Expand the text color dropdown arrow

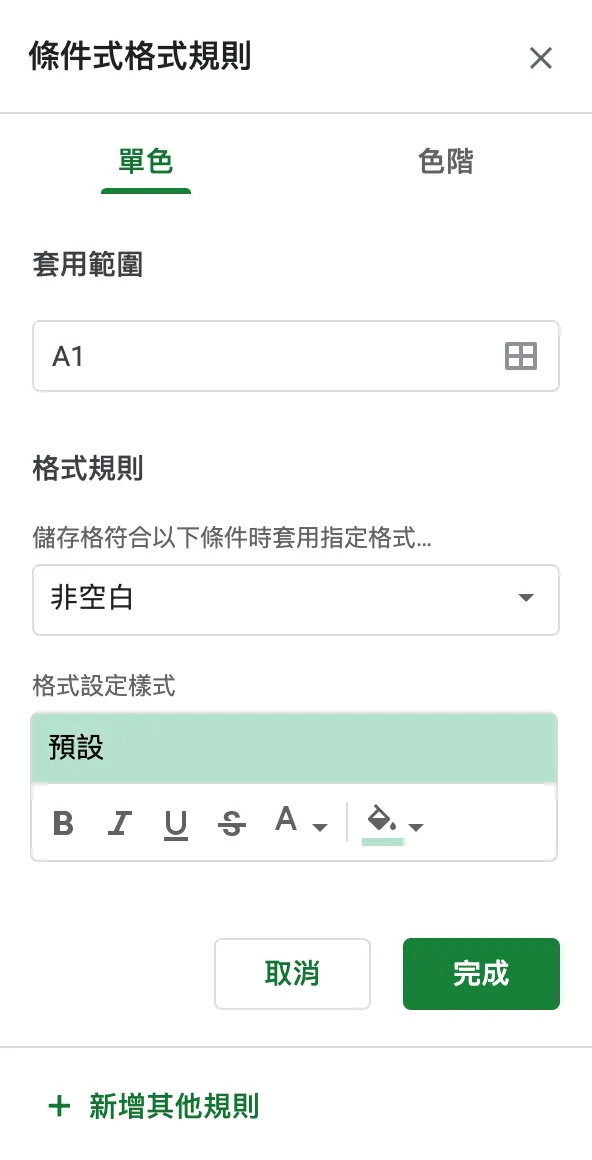tap(318, 826)
